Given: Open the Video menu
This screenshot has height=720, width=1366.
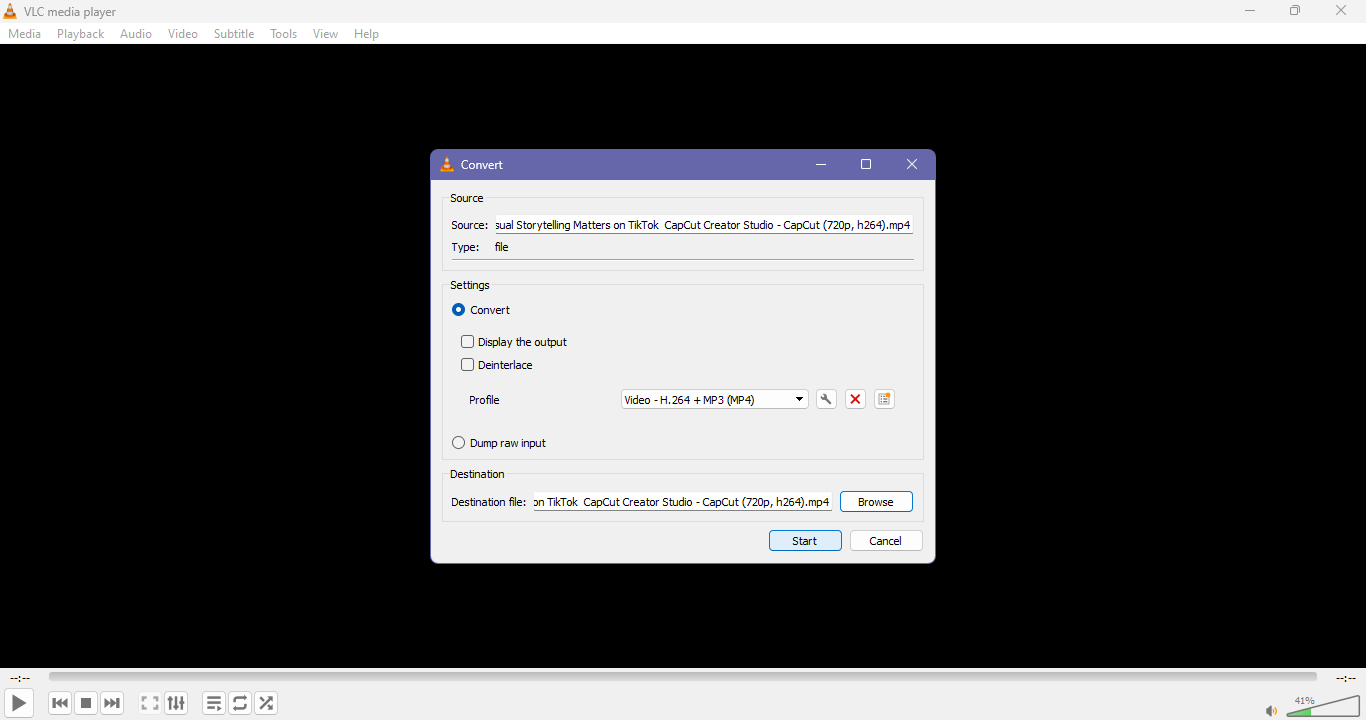Looking at the screenshot, I should click(183, 34).
